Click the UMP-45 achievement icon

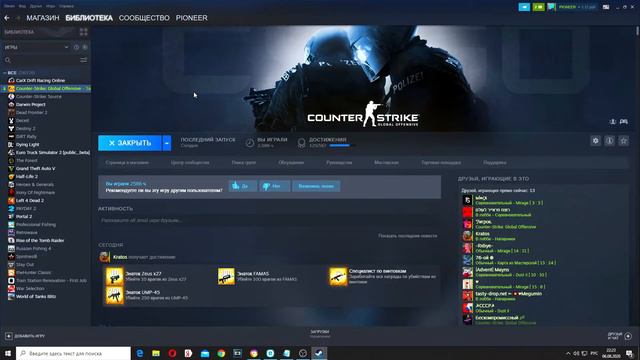pyautogui.click(x=115, y=295)
